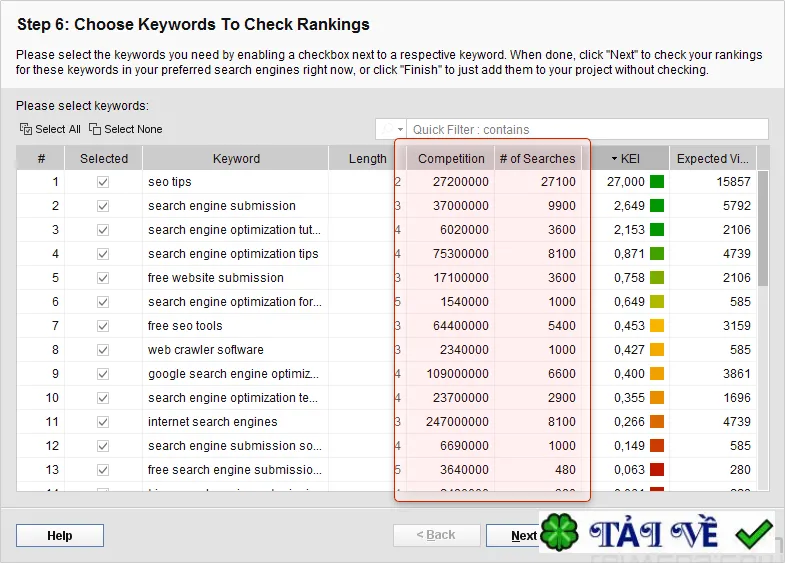Deselect the internet search engines checkbox
Viewport: 785px width, 563px height.
pos(103,422)
